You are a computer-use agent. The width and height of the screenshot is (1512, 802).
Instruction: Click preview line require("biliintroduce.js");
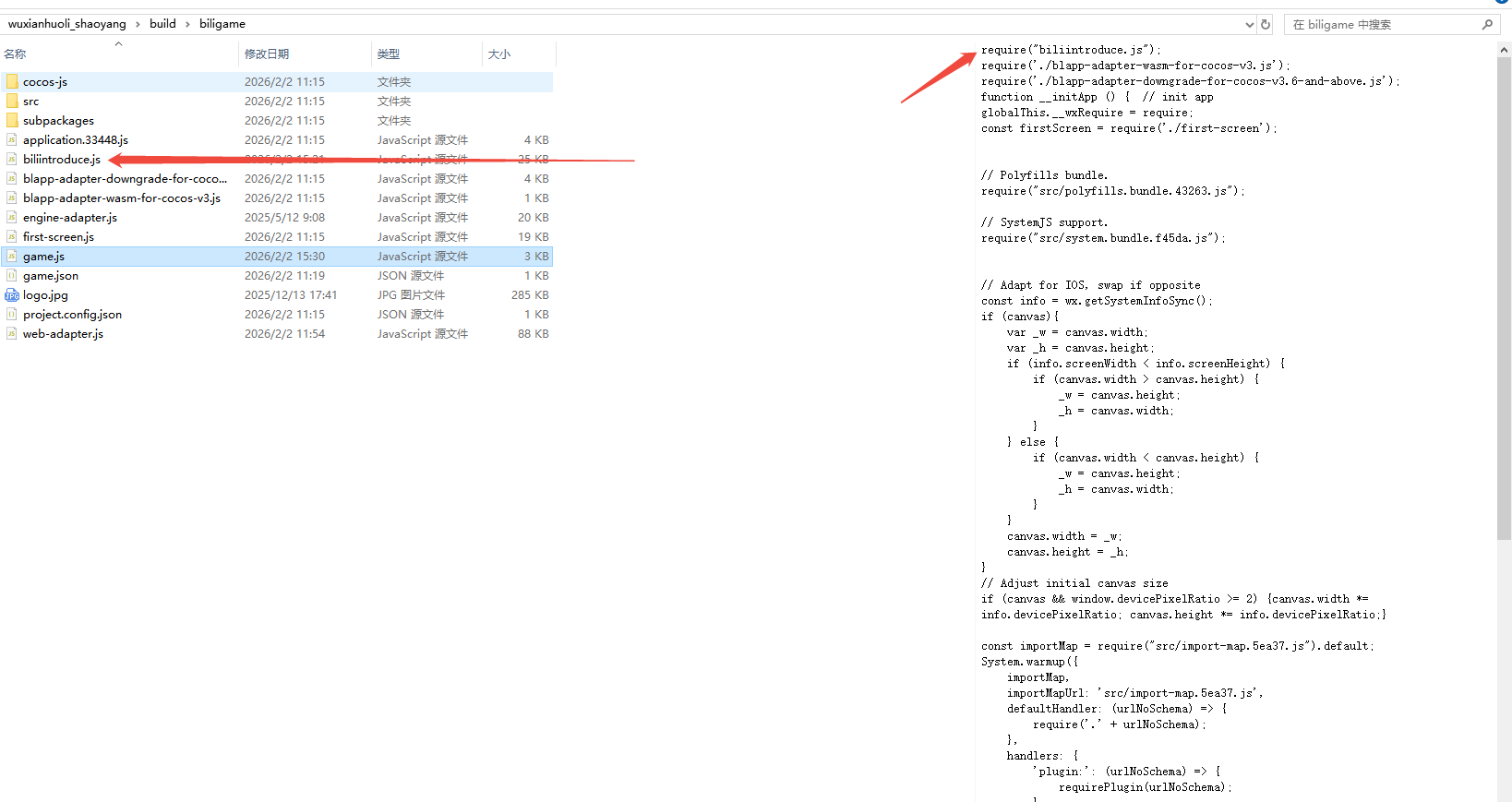coord(1071,50)
